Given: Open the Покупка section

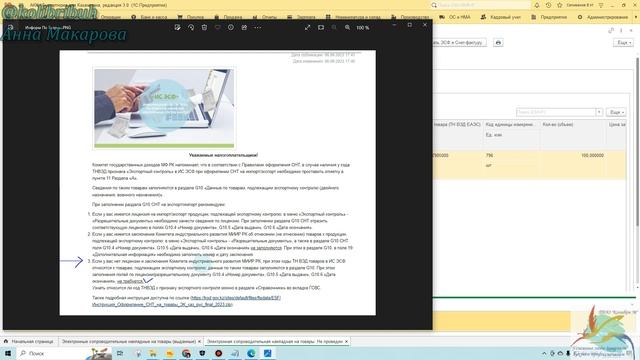Looking at the screenshot, I should [x=191, y=17].
